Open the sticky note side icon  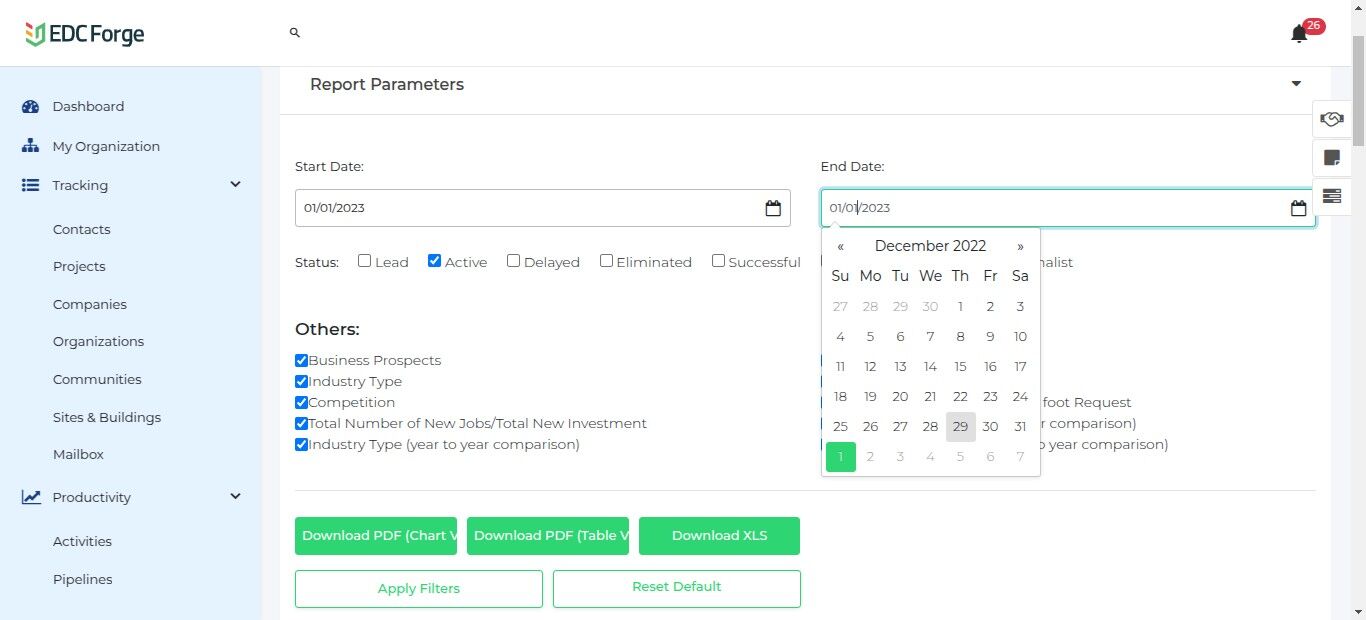(x=1331, y=157)
